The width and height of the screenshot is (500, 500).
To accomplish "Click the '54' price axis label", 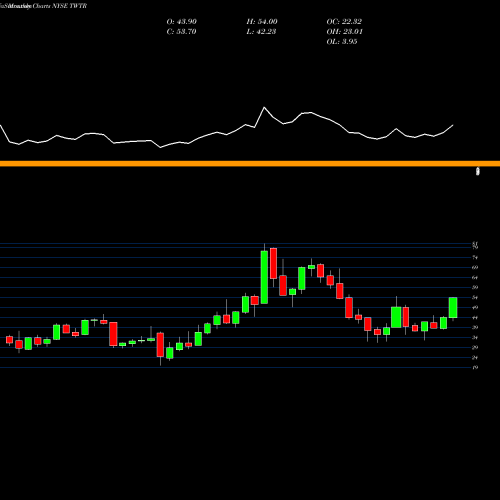I will pos(475,297).
